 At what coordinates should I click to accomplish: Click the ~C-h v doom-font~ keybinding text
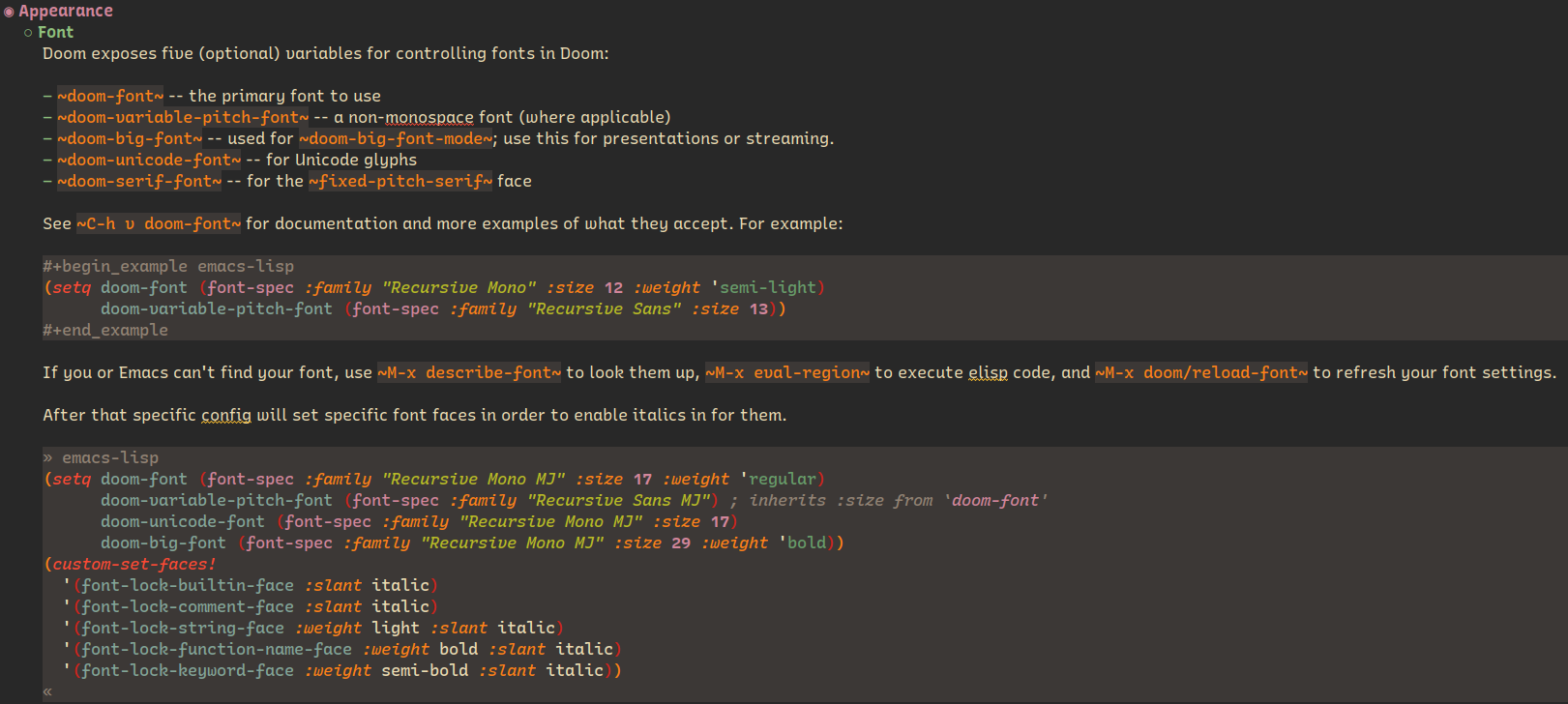[x=159, y=223]
